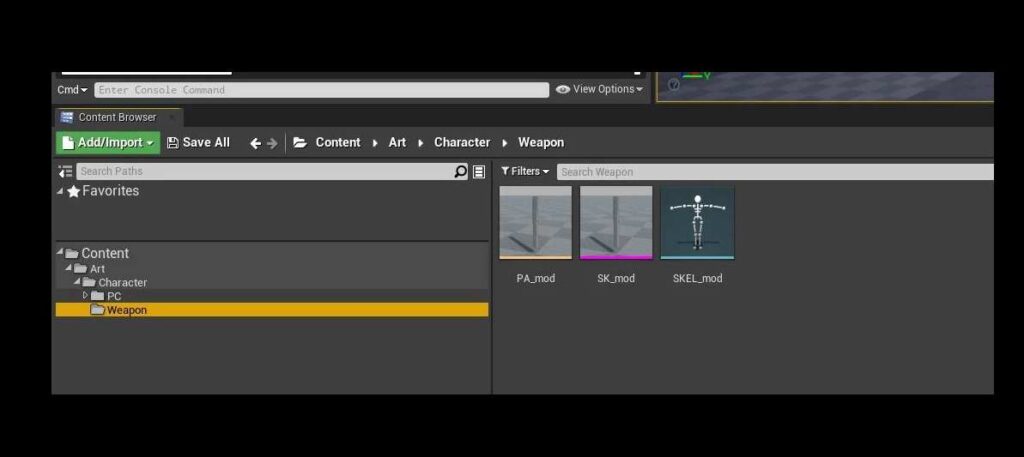Open the View Options menu
1024x457 pixels.
pyautogui.click(x=598, y=90)
